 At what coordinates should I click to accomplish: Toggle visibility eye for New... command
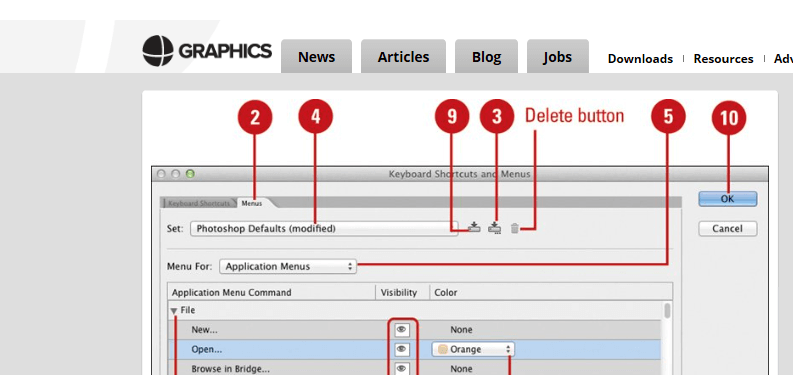(x=402, y=330)
